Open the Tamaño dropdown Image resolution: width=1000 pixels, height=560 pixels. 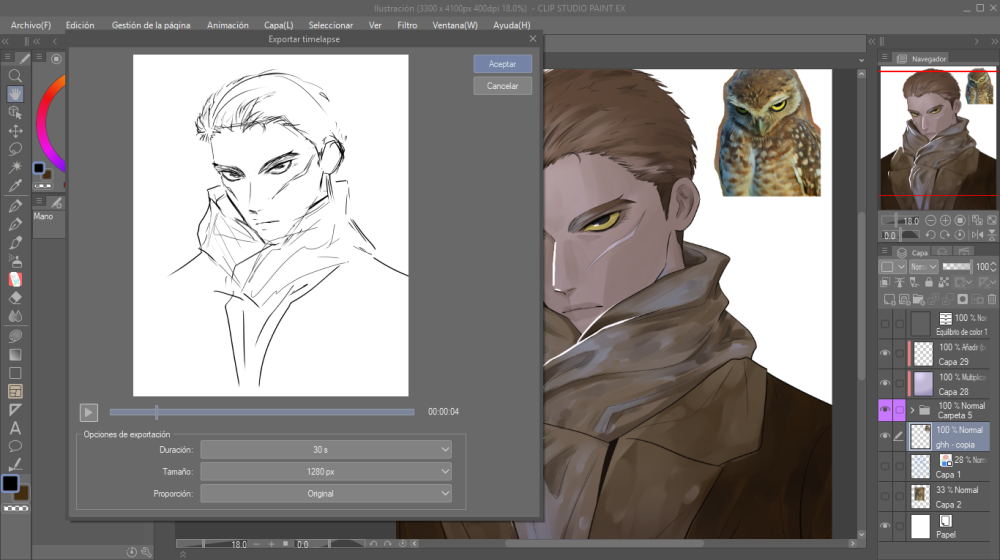(x=326, y=471)
